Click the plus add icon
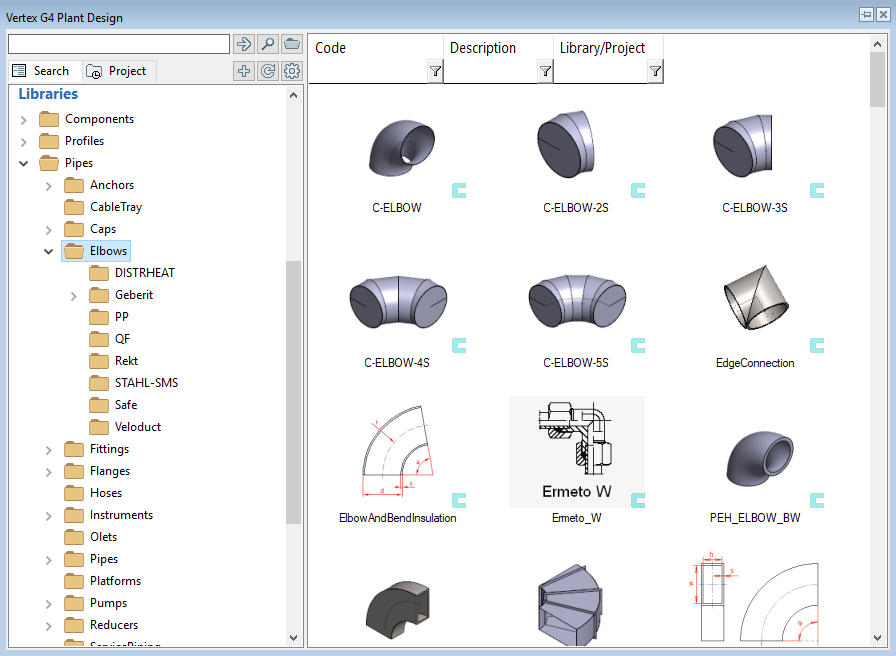This screenshot has width=896, height=656. 243,71
